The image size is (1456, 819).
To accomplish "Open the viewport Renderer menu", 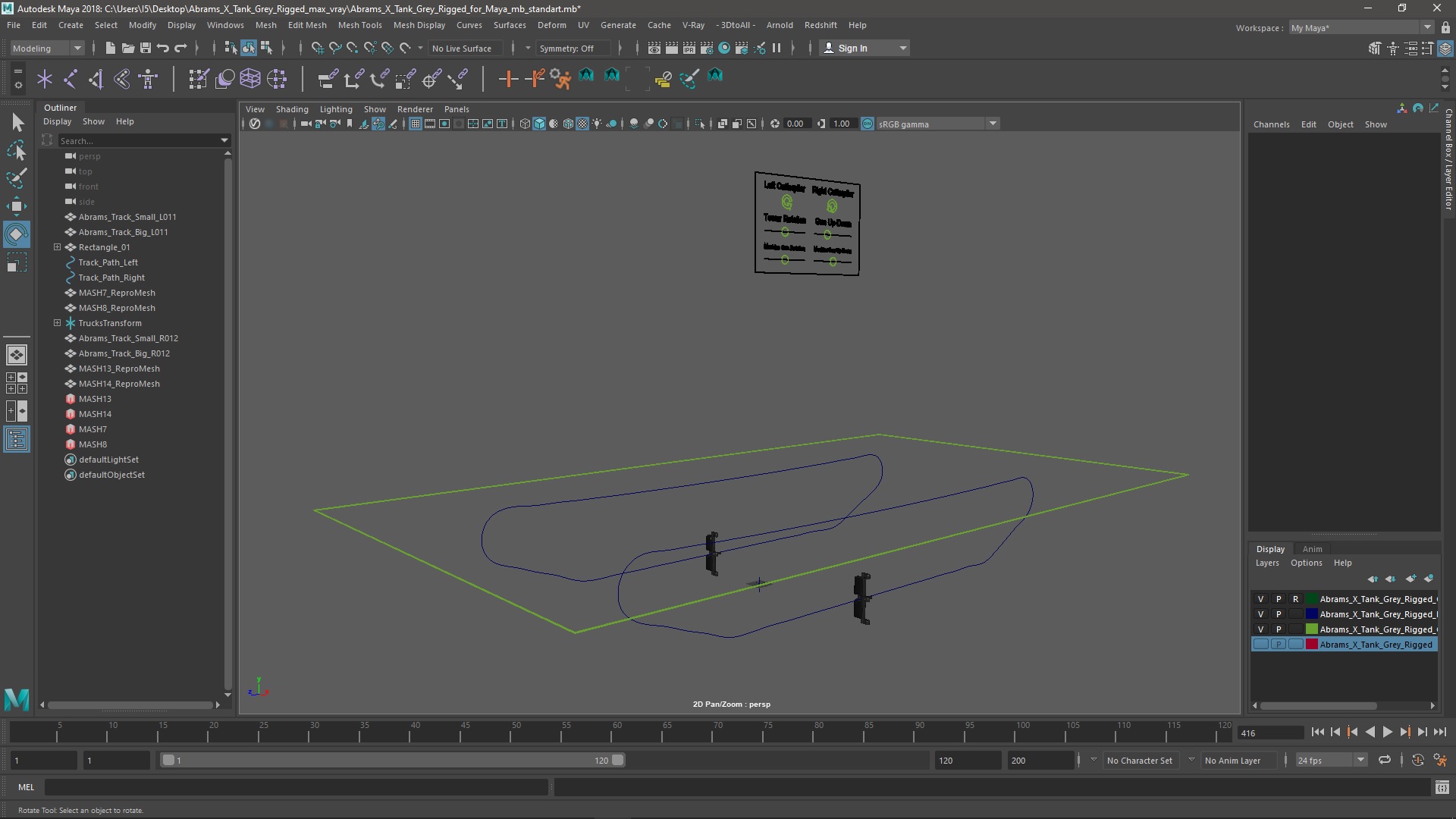I will [415, 109].
